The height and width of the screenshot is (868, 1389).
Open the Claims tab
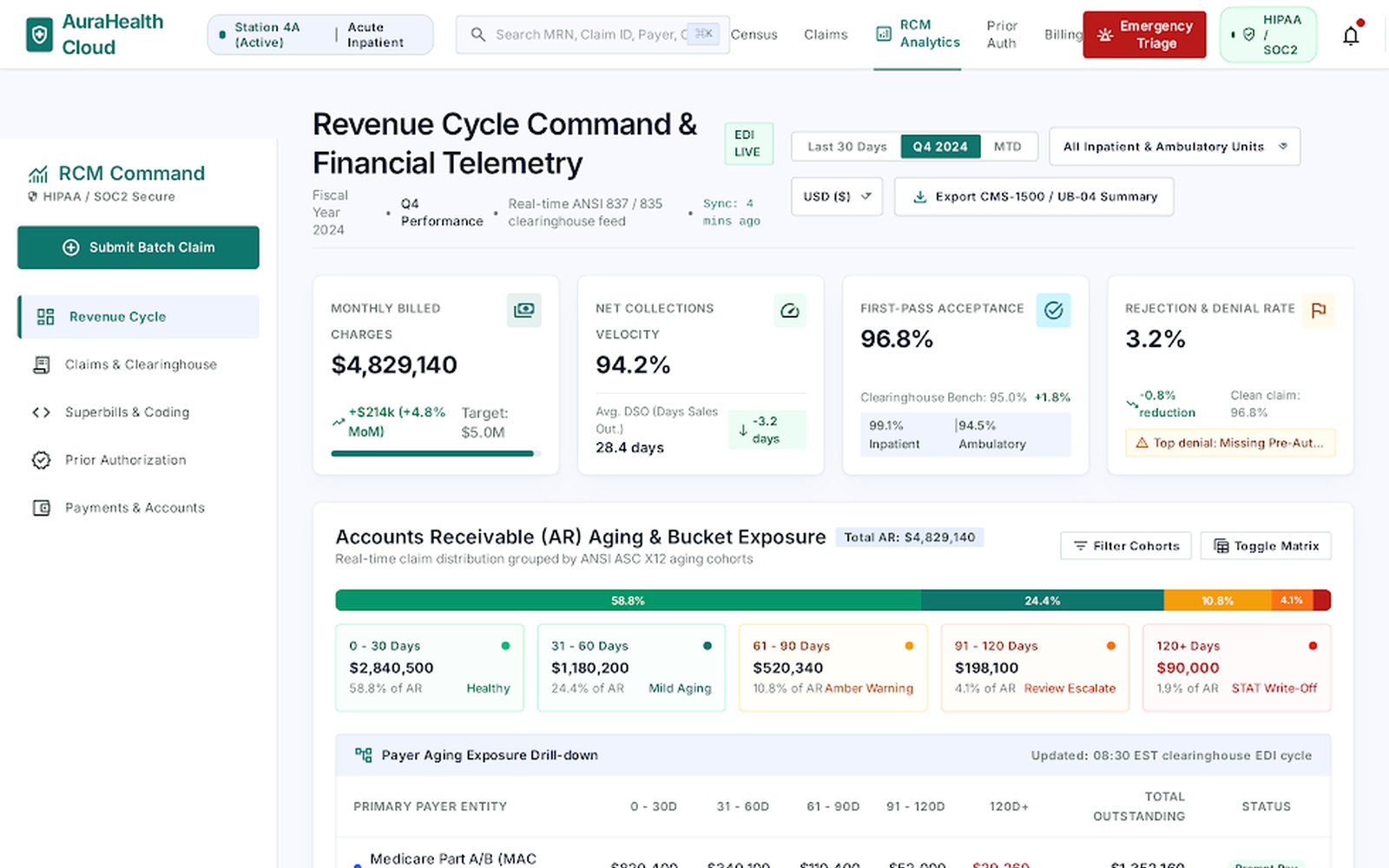(x=826, y=35)
